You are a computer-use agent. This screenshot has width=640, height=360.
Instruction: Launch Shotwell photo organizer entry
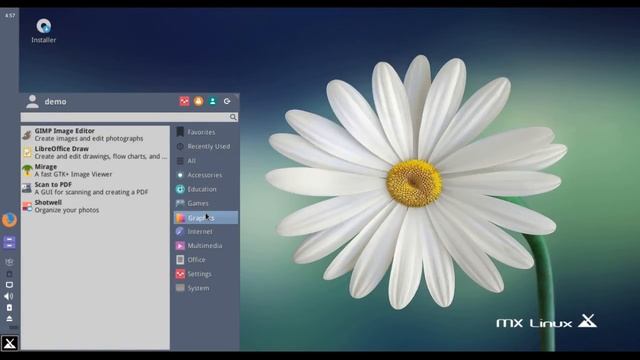coord(95,206)
